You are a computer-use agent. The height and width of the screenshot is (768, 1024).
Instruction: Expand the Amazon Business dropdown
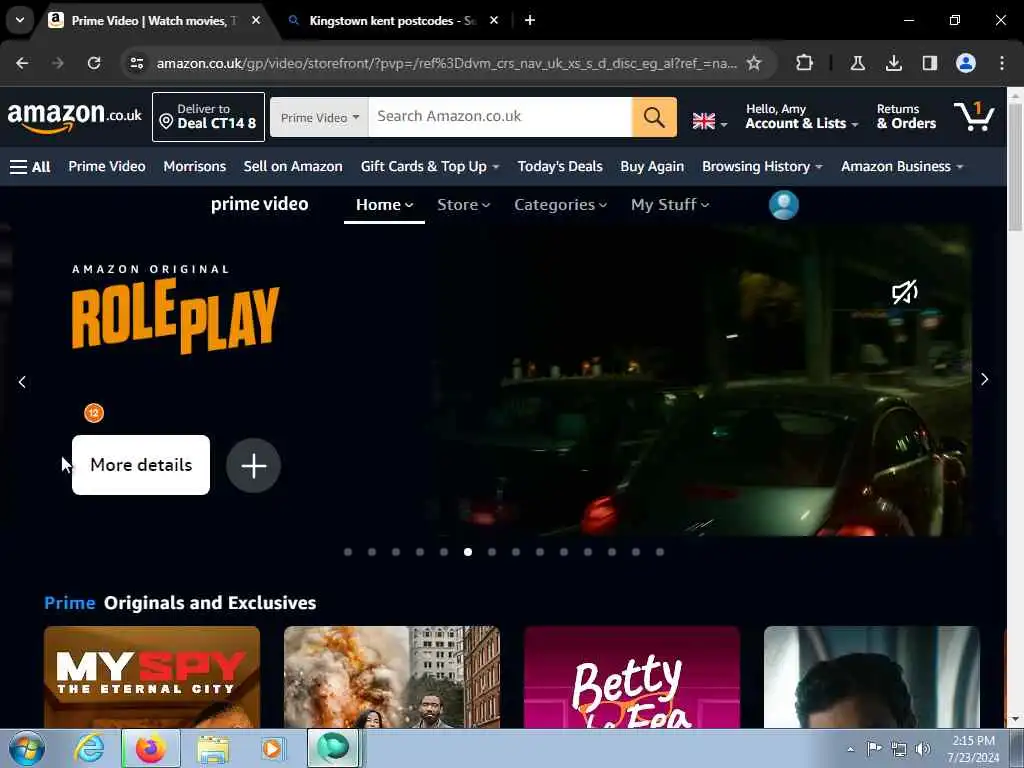(x=902, y=167)
